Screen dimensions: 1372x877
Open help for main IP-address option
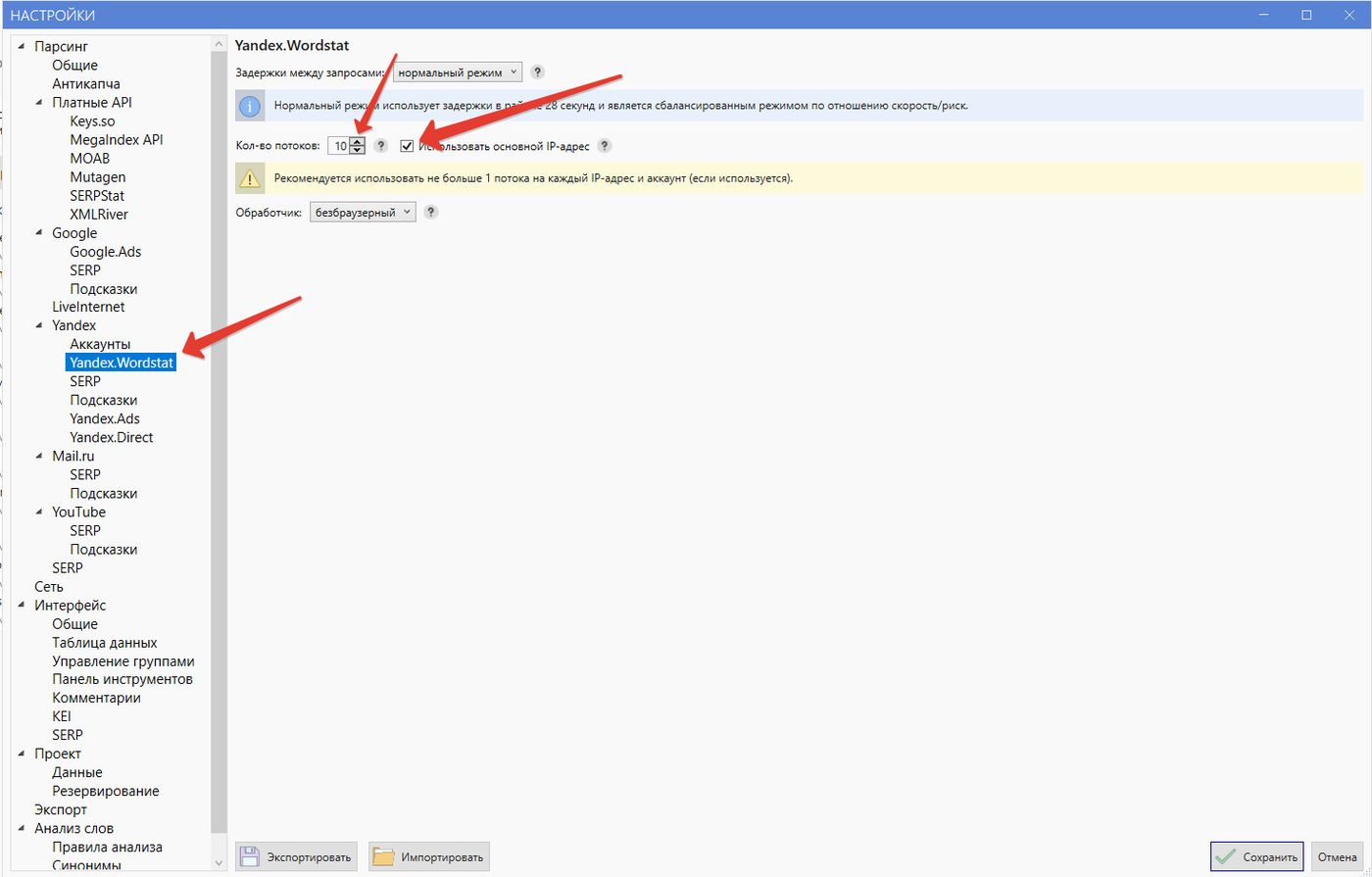605,146
